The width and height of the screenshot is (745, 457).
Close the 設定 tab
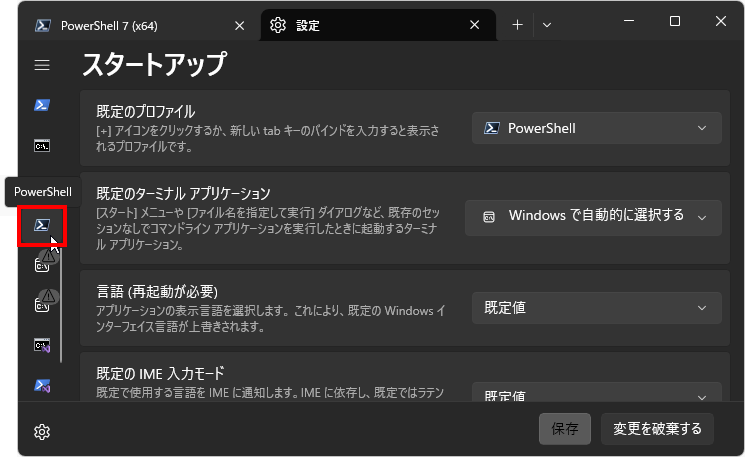coord(474,25)
